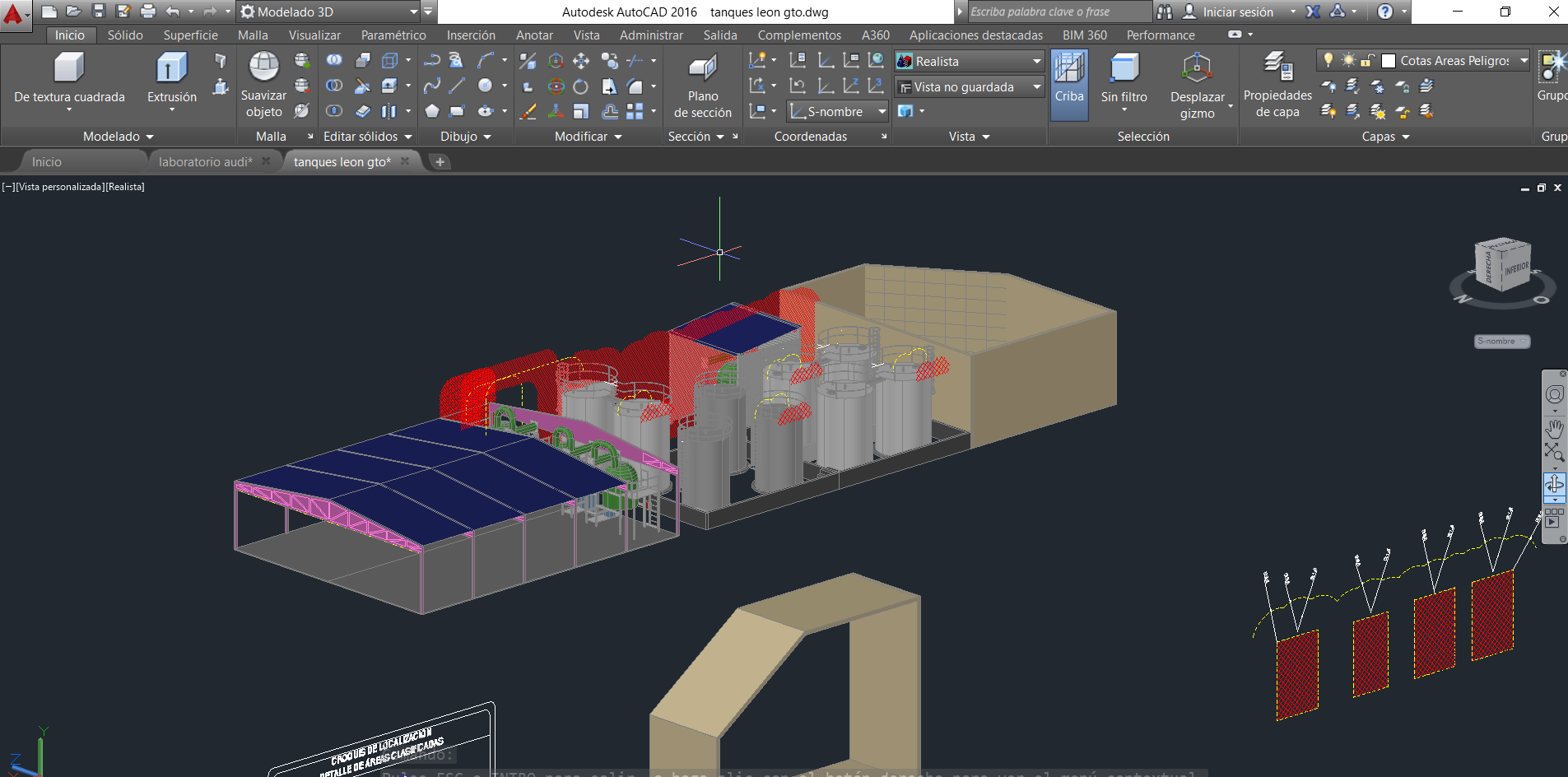Click the Extrusión tool icon

[x=171, y=68]
